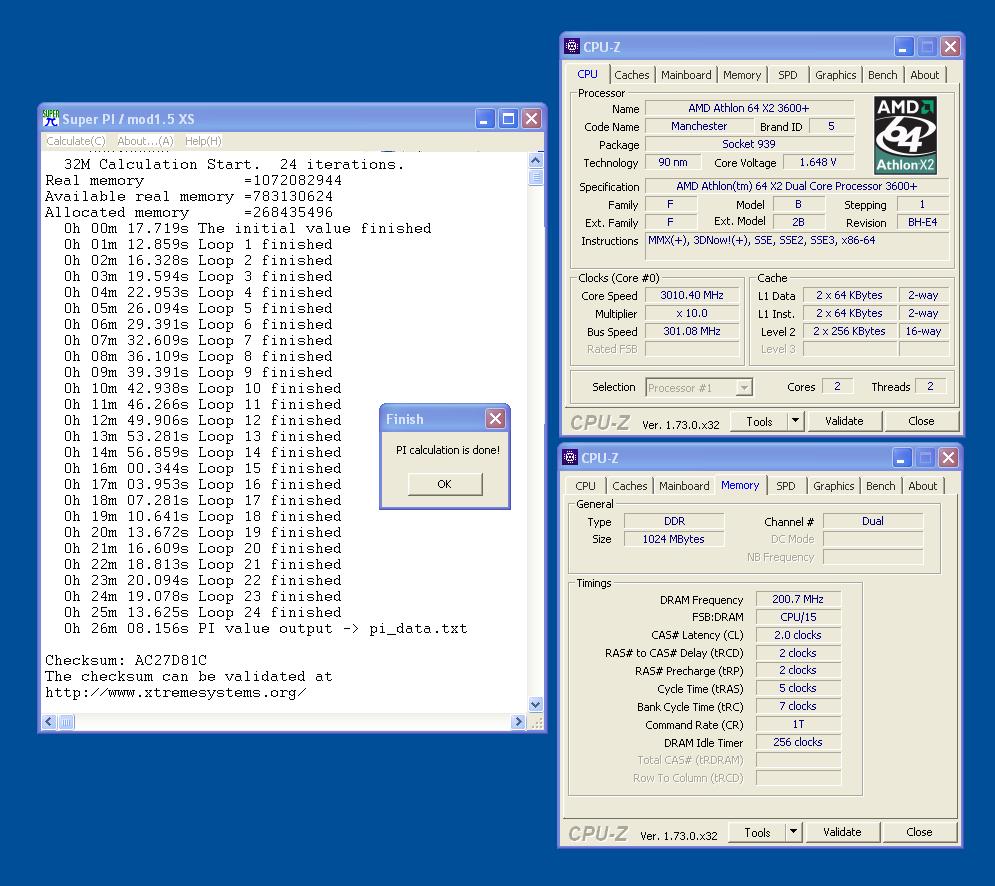Click the Code Name value Manchester
This screenshot has height=886, width=995.
[x=699, y=126]
